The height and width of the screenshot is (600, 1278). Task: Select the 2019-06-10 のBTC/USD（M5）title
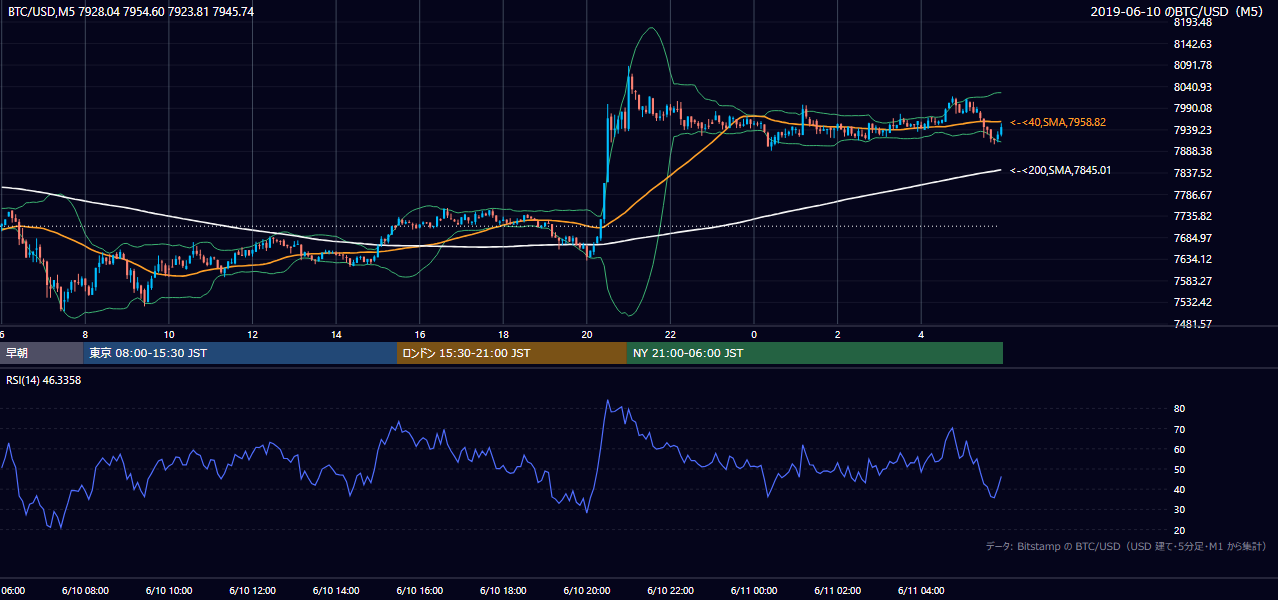(x=1179, y=11)
